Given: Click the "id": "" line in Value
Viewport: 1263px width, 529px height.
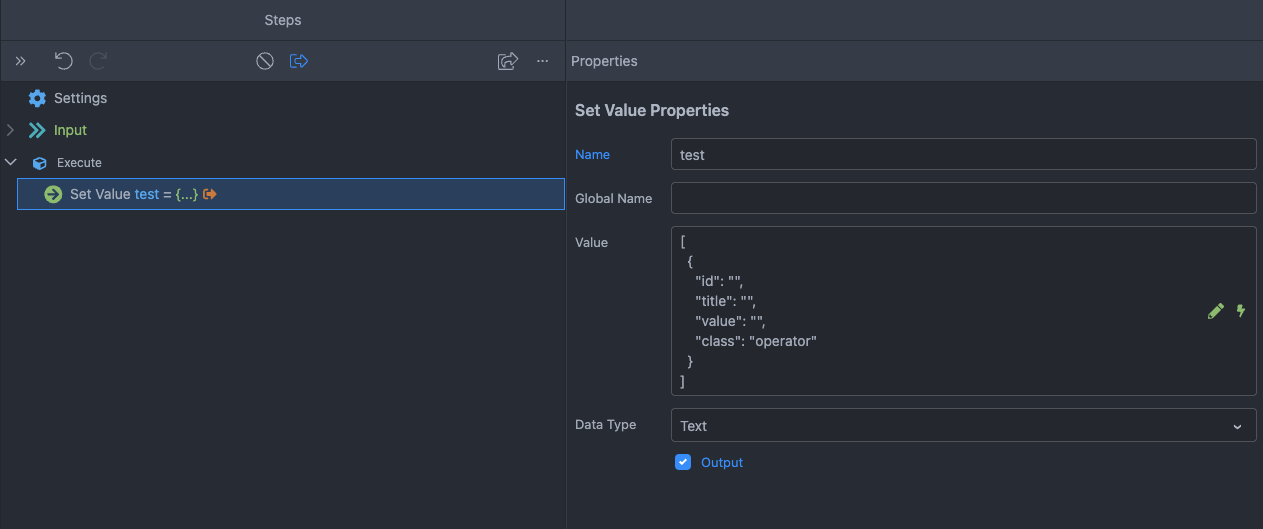Looking at the screenshot, I should coord(719,281).
